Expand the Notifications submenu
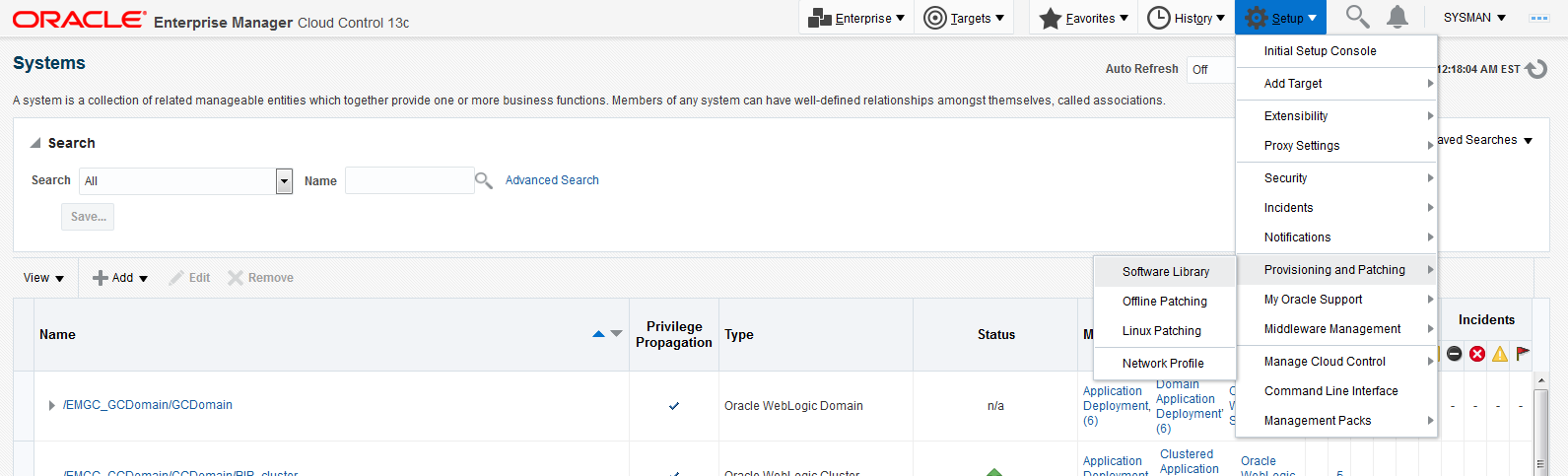 point(1335,238)
